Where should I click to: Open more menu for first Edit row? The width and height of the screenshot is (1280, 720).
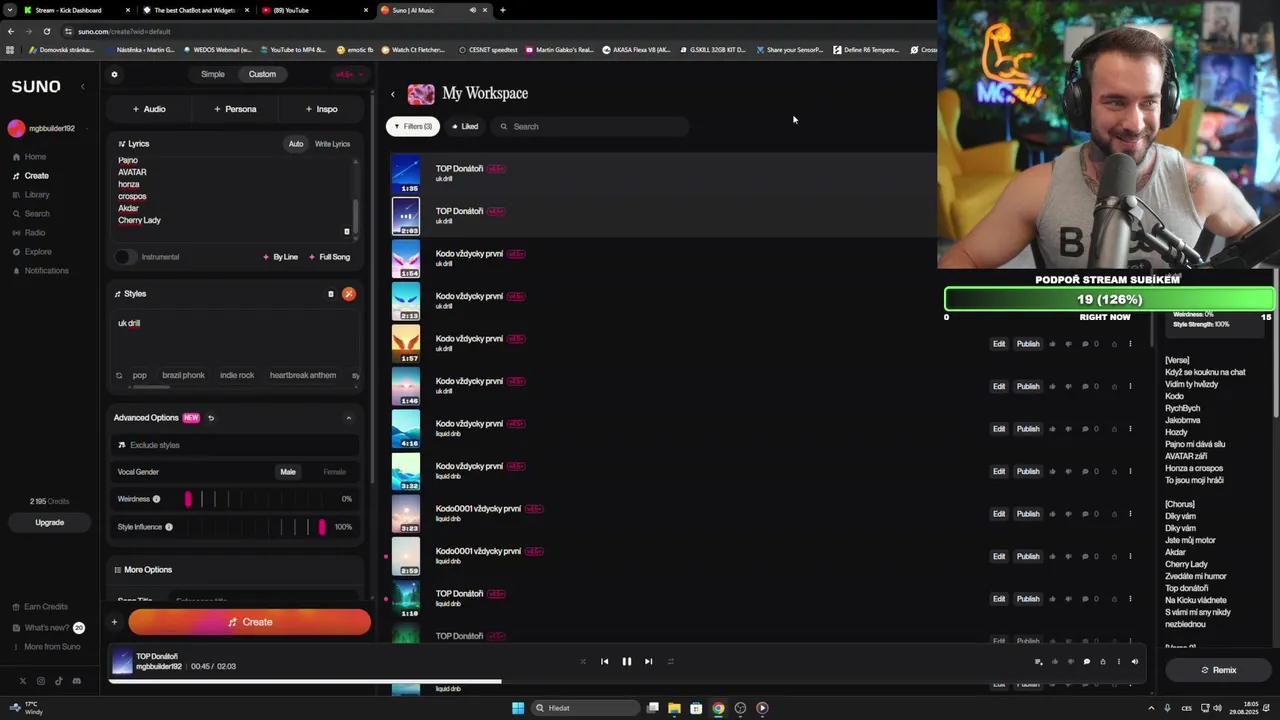[1130, 344]
